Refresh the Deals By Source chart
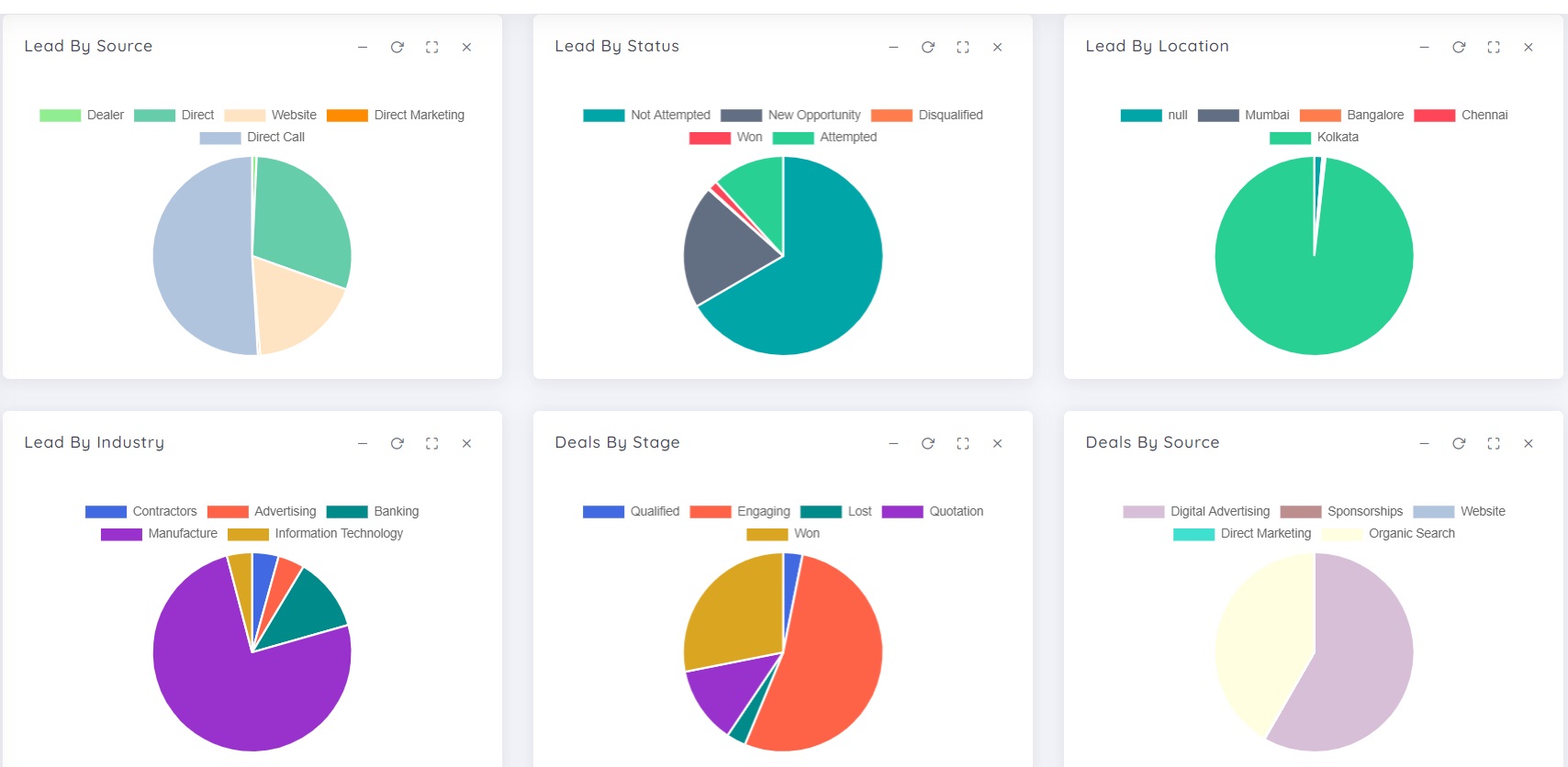This screenshot has width=1568, height=767. coord(1459,443)
